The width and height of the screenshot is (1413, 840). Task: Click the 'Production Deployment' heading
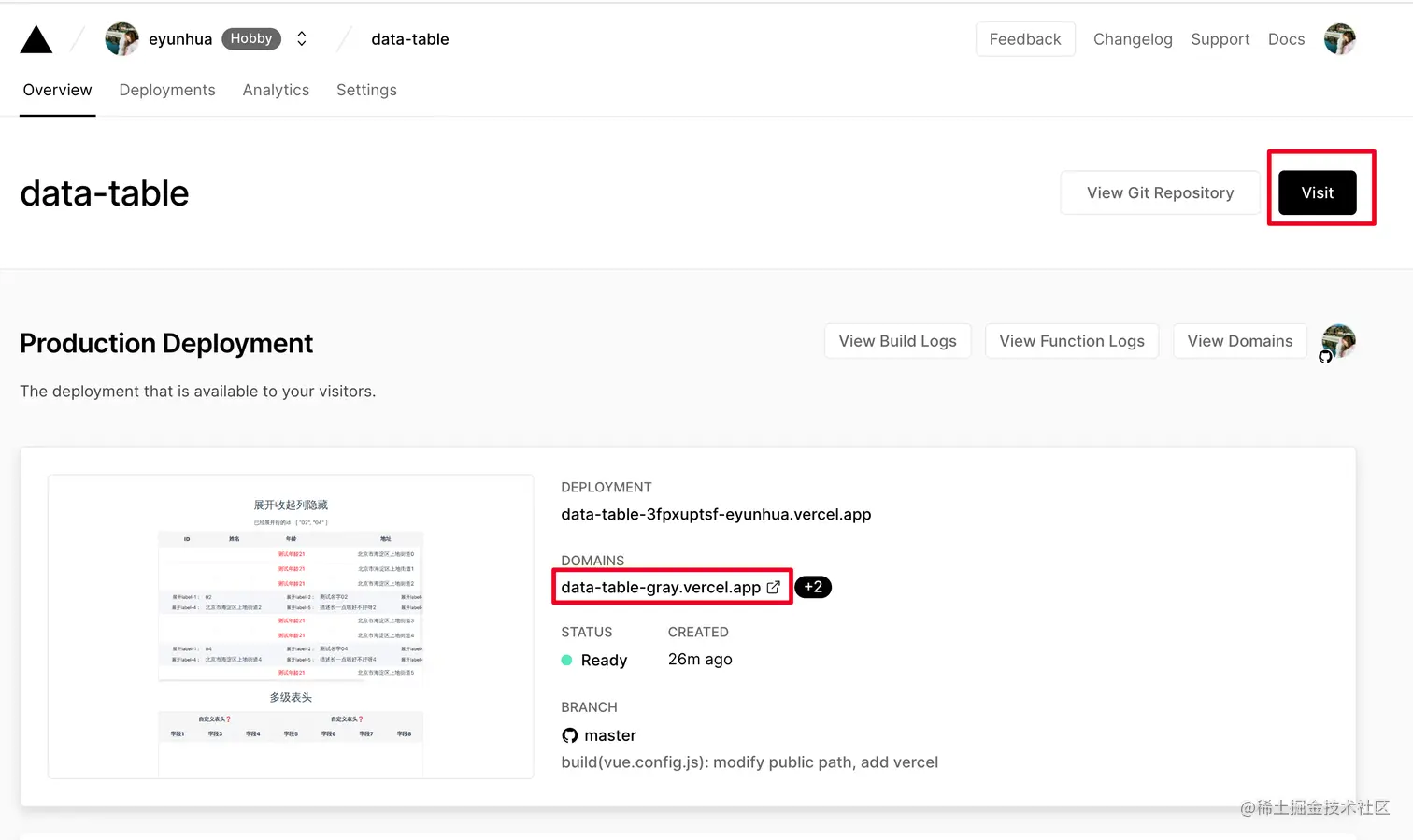[x=166, y=344]
